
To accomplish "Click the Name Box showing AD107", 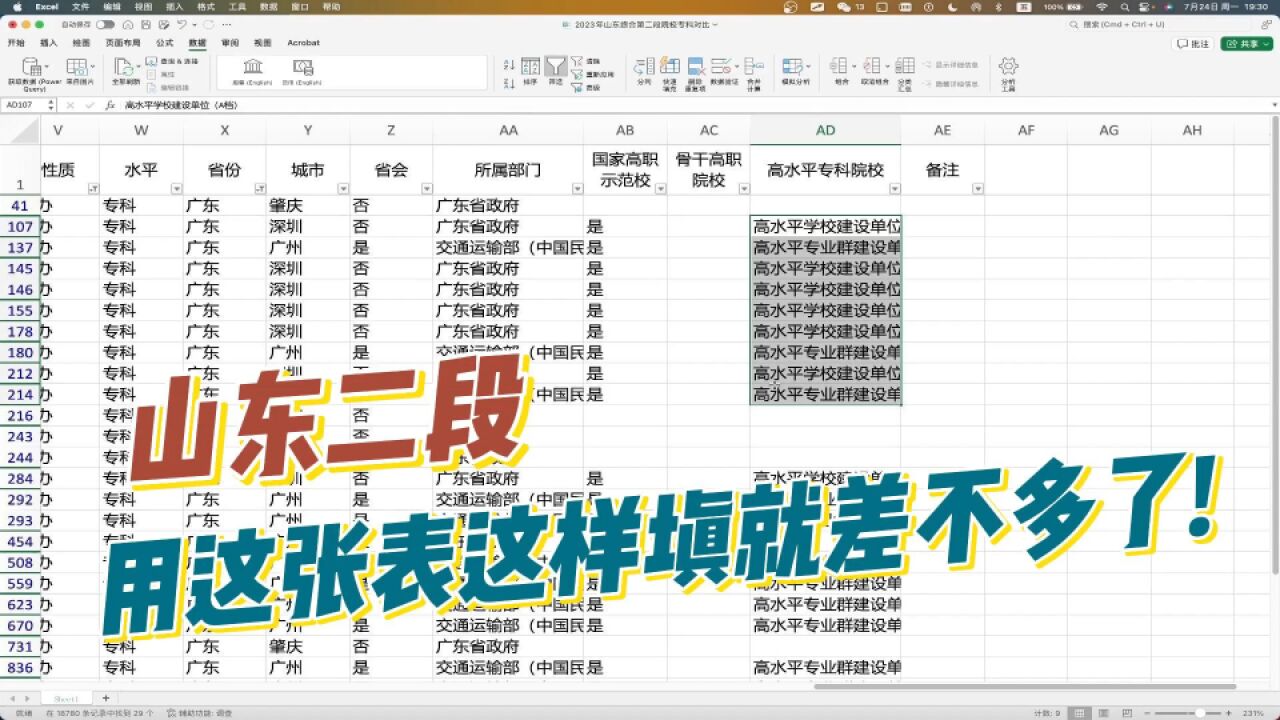I will [28, 104].
